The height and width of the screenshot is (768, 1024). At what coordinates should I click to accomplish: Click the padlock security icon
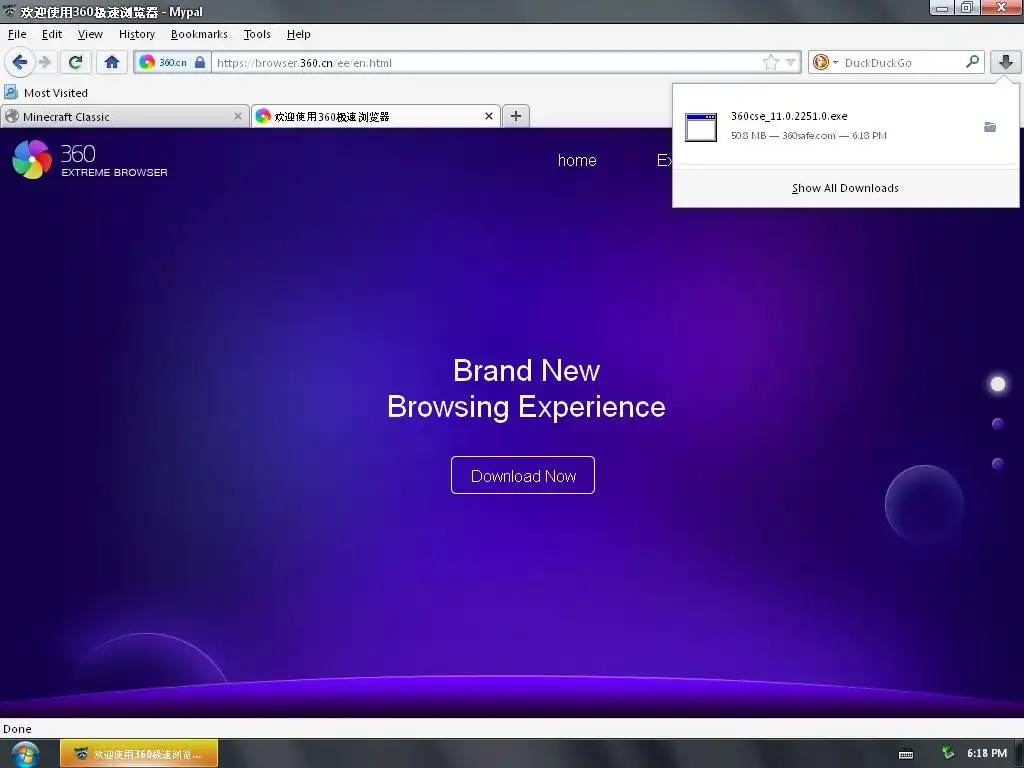pyautogui.click(x=200, y=63)
